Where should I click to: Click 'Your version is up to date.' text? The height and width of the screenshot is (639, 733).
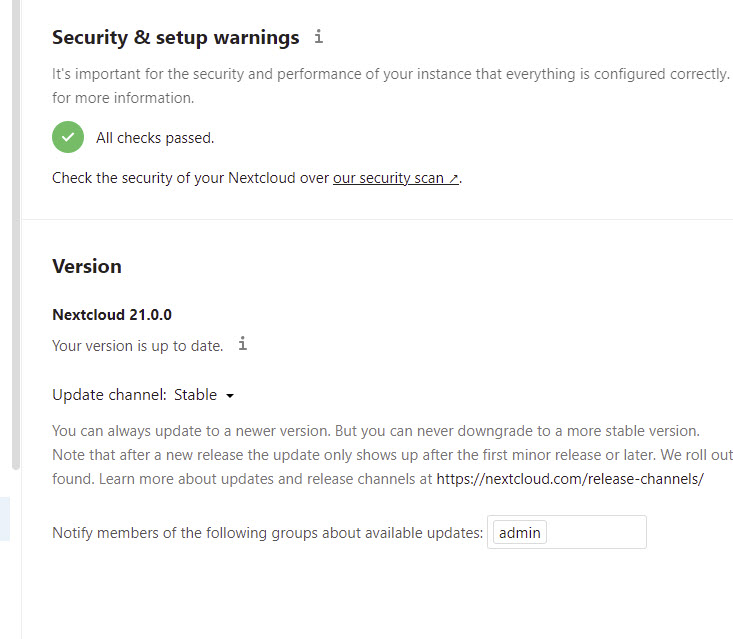tap(138, 346)
